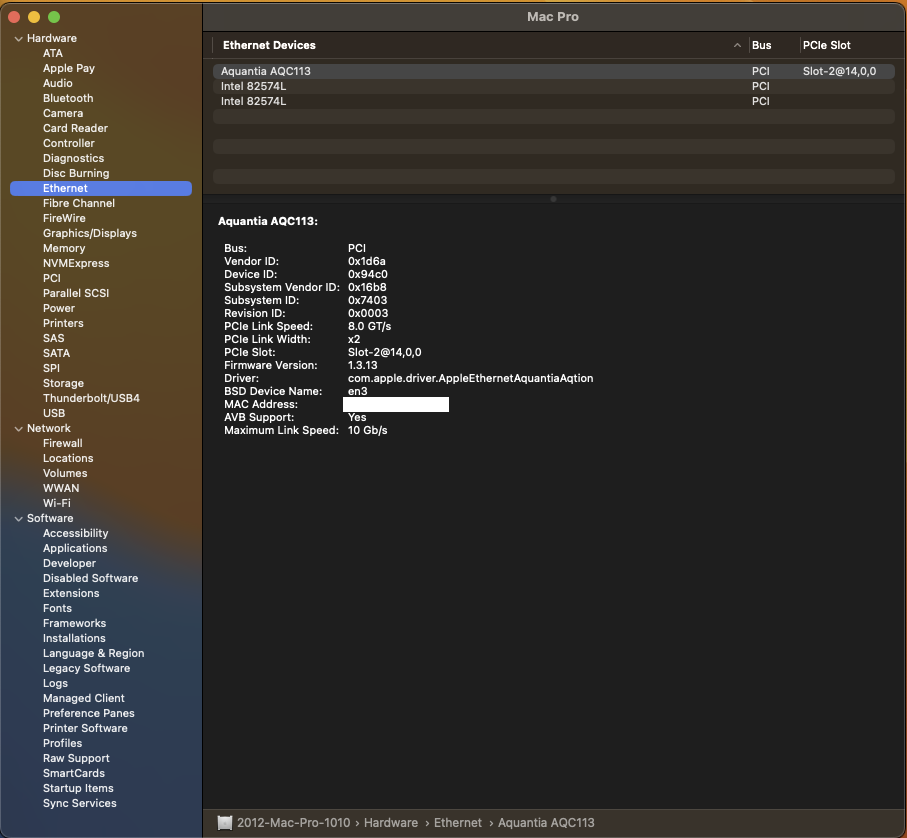
Task: Open Firewall under Network
Action: [x=62, y=444]
